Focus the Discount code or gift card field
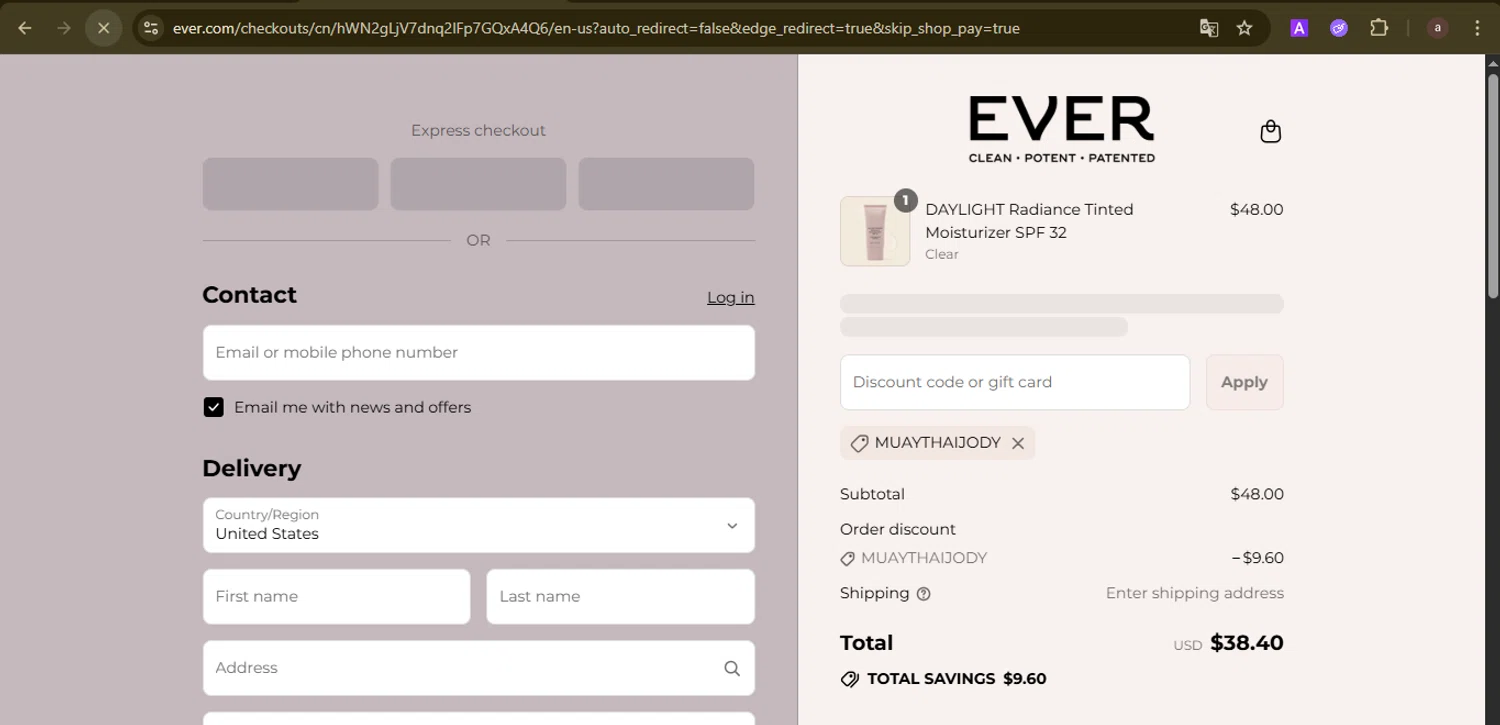The image size is (1500, 725). pos(1015,382)
